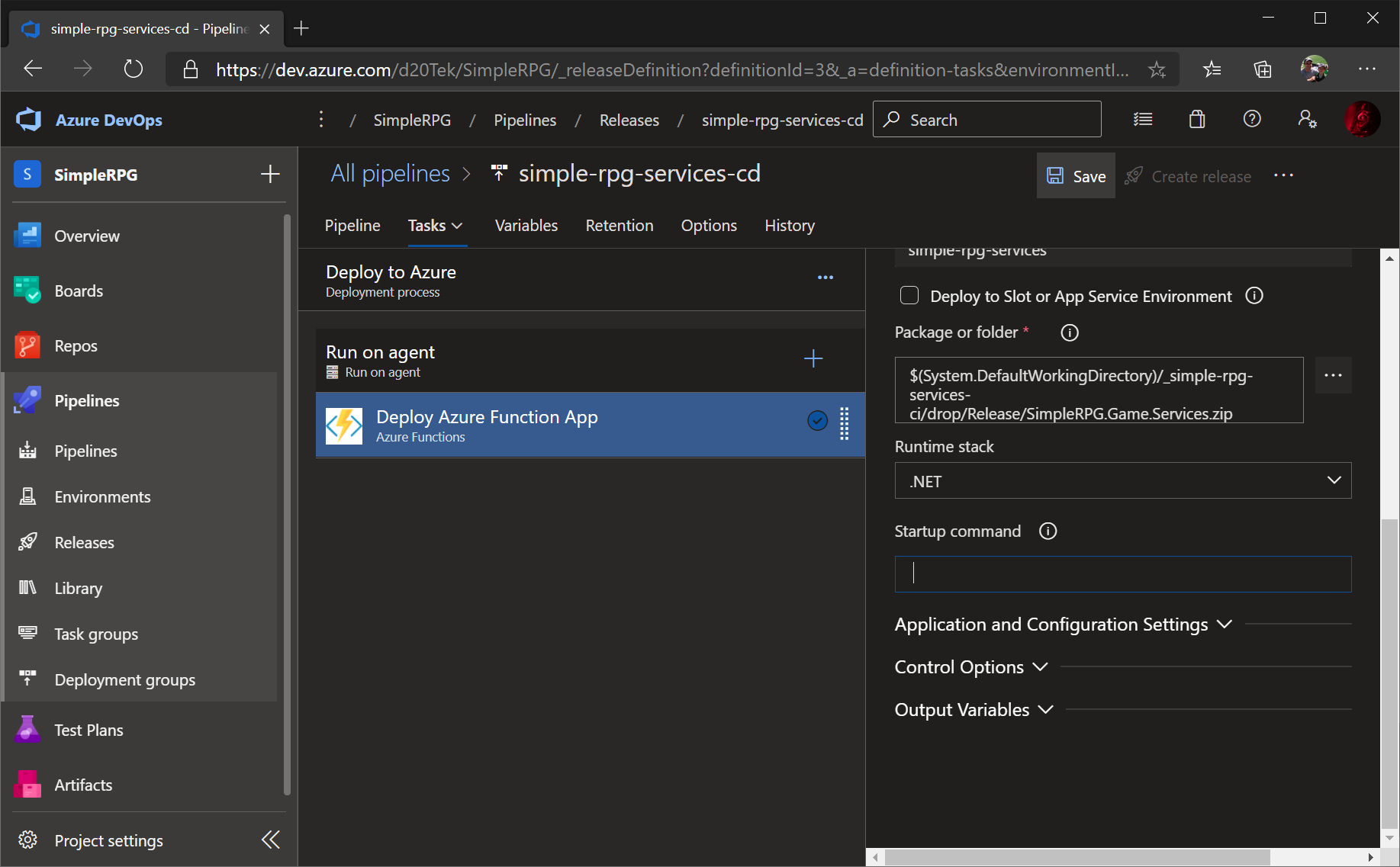1400x867 pixels.
Task: Open Project settings gear
Action: 27,840
